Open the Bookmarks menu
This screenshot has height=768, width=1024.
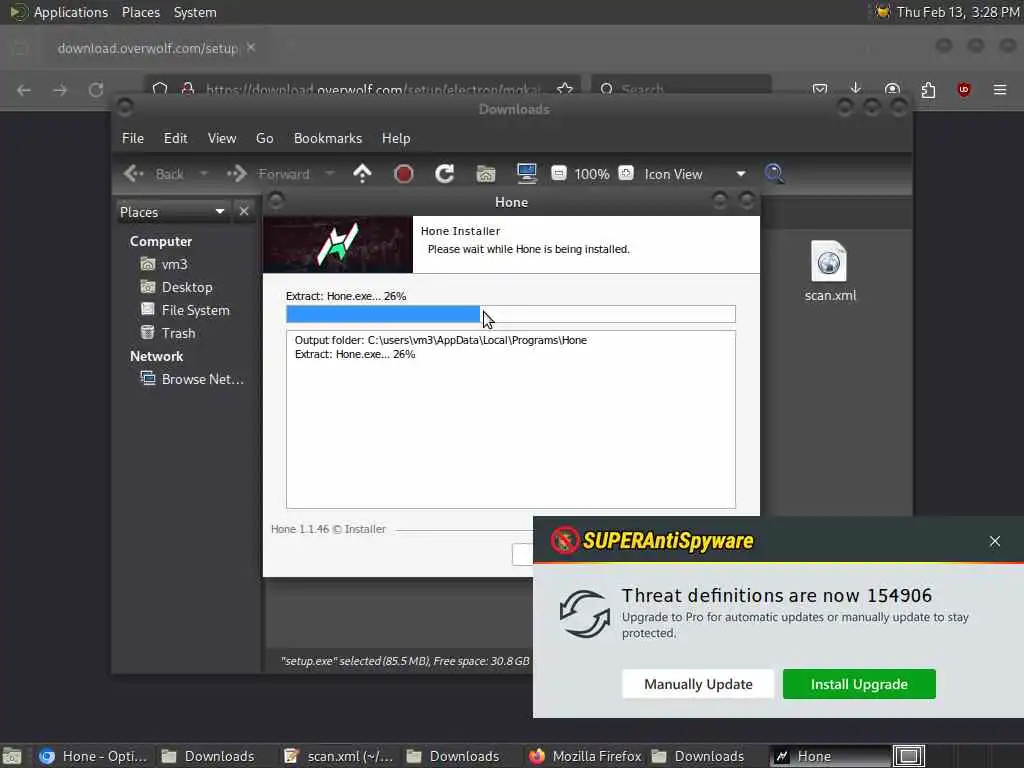click(x=328, y=138)
